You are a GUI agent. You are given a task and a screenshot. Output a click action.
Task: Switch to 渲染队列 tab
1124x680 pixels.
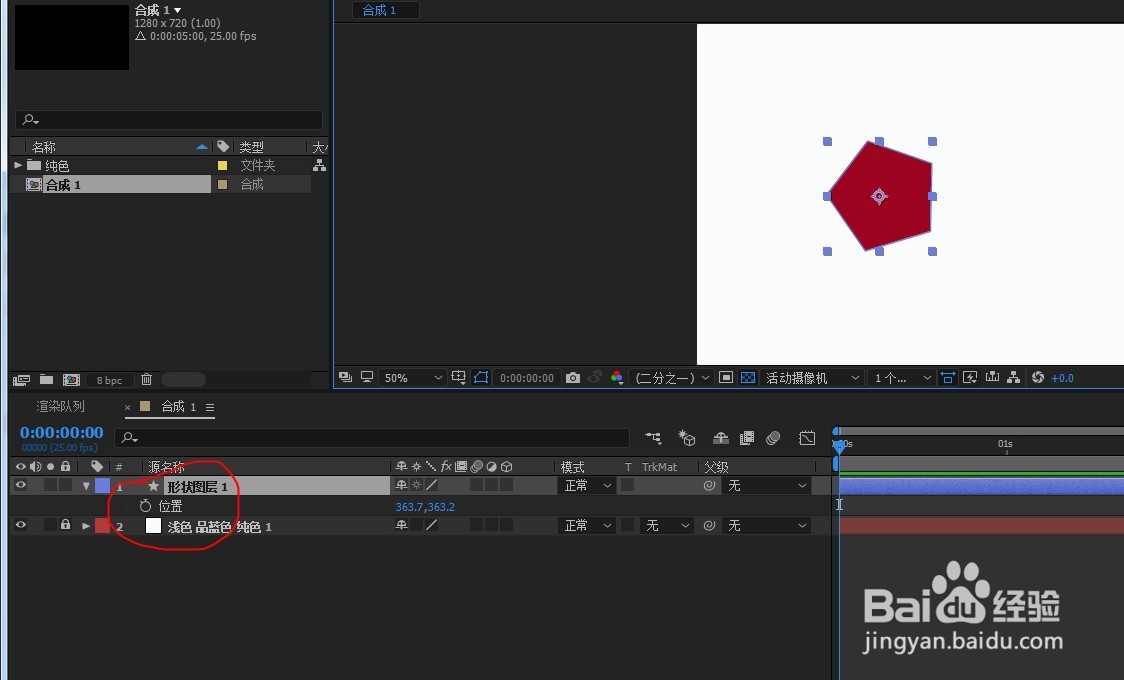[x=60, y=406]
